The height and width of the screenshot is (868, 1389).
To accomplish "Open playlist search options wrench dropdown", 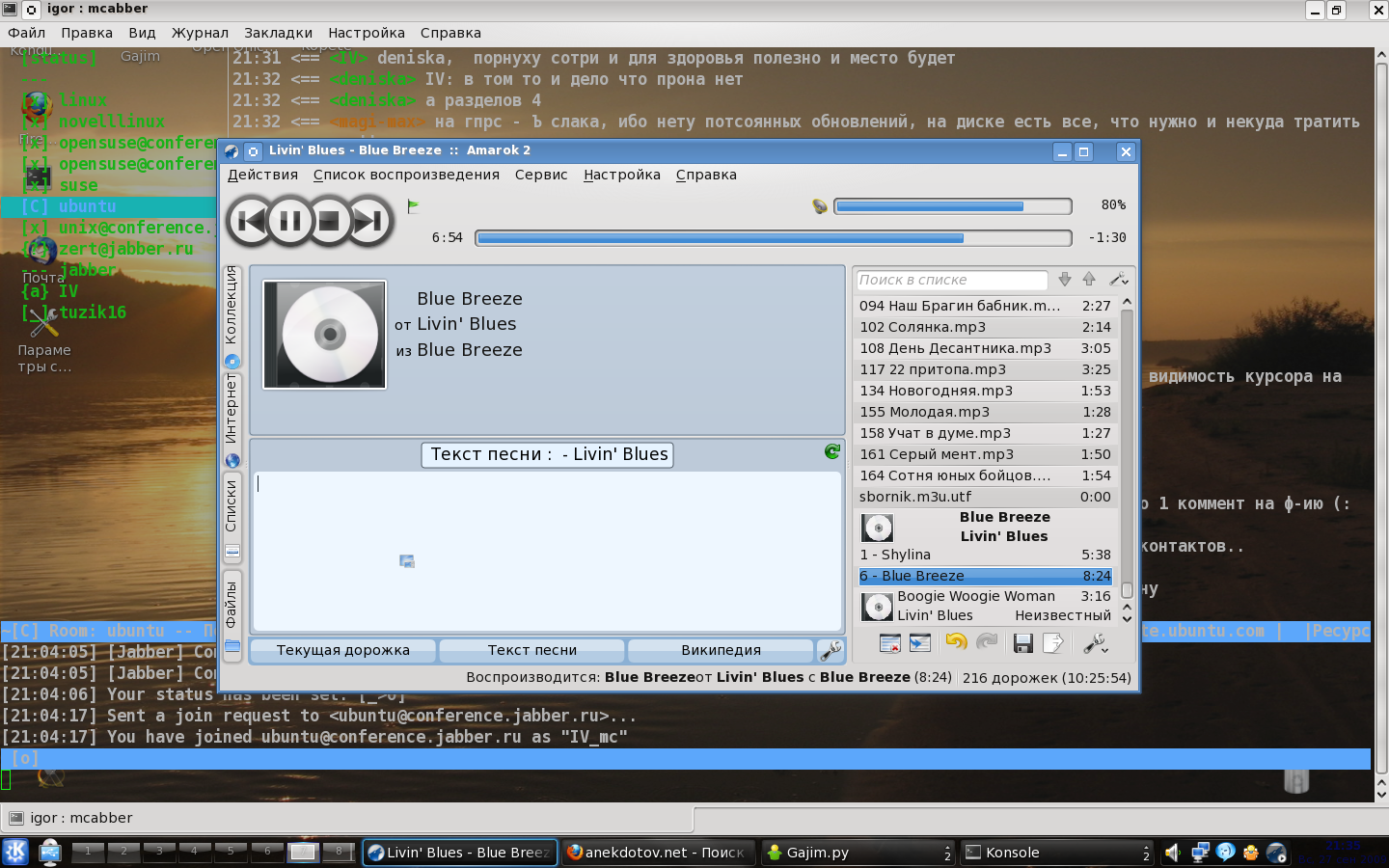I will tap(1119, 280).
